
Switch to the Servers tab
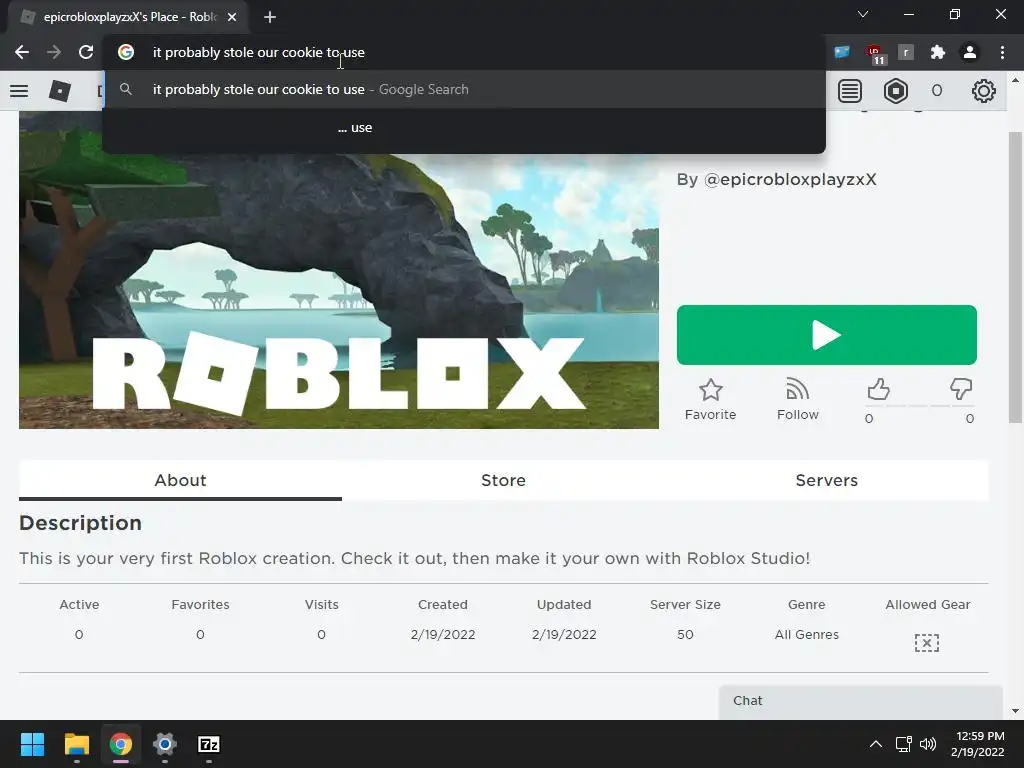click(x=827, y=481)
